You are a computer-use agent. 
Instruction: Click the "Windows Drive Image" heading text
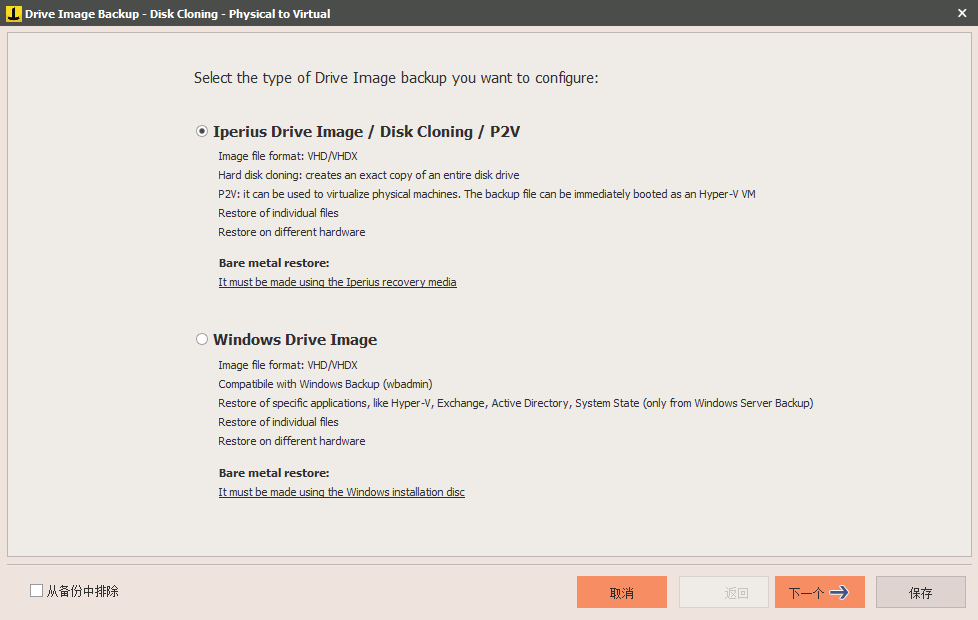295,340
